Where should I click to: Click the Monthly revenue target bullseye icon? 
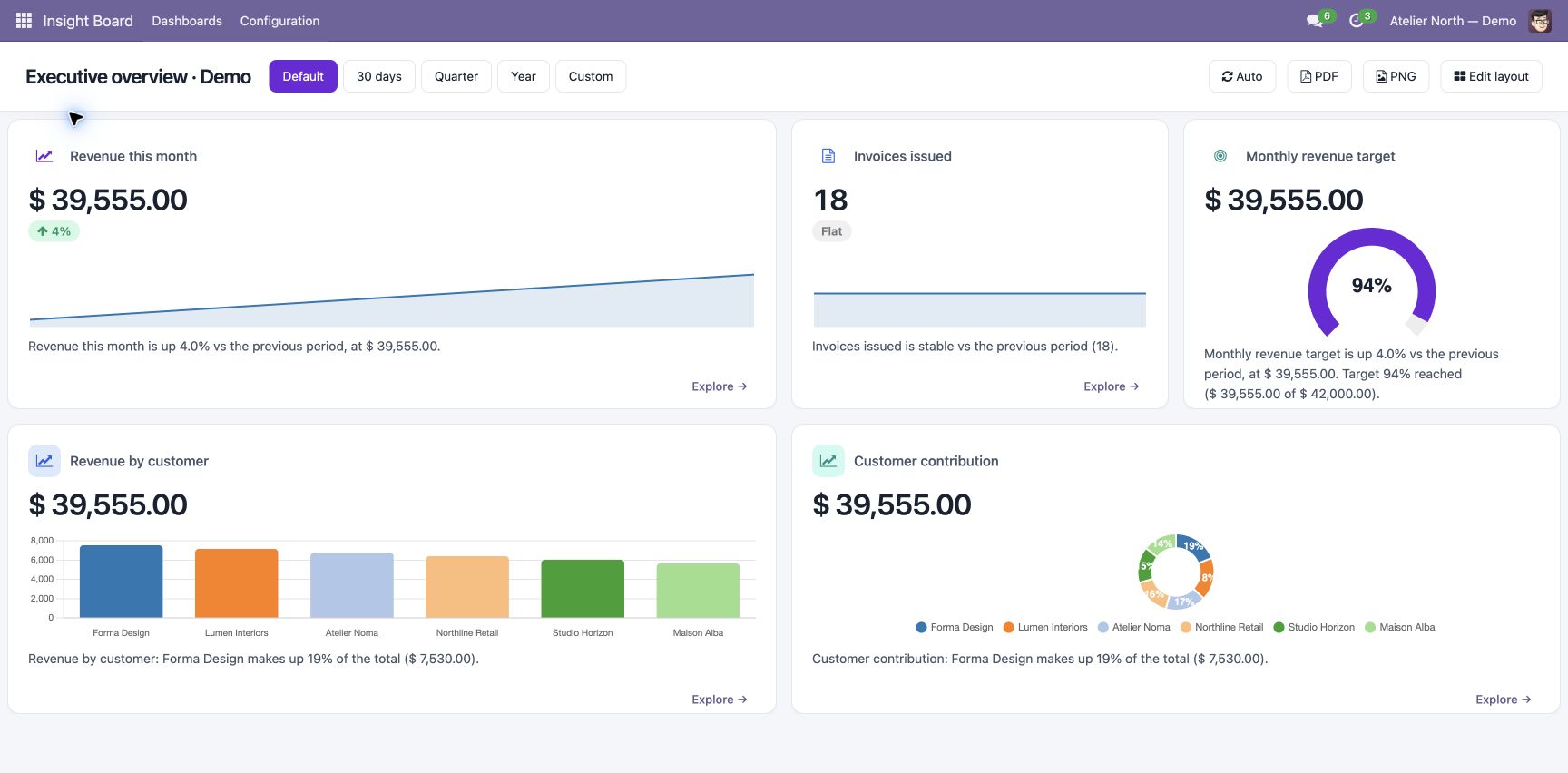1220,156
